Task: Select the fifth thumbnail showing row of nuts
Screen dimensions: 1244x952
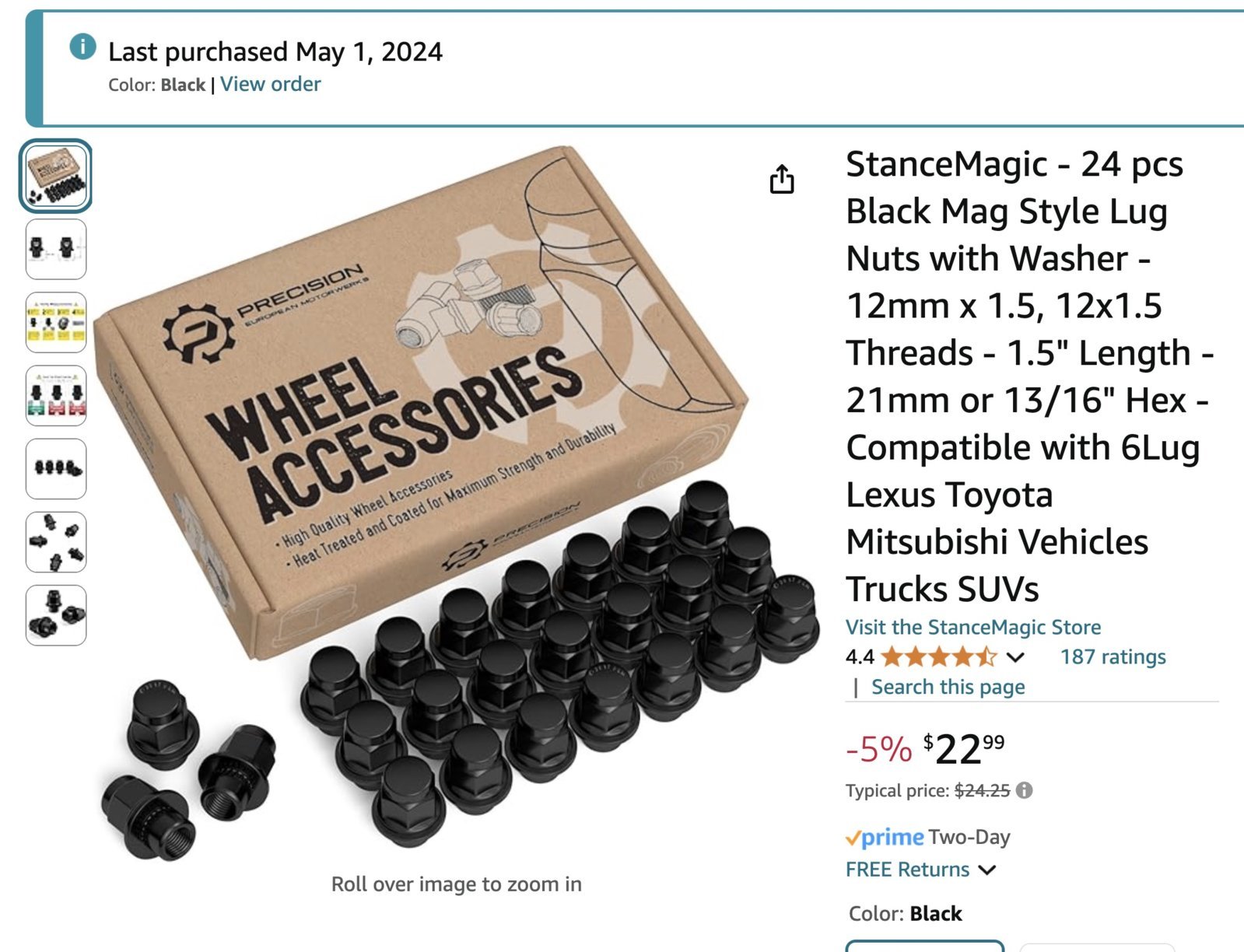Action: click(56, 468)
